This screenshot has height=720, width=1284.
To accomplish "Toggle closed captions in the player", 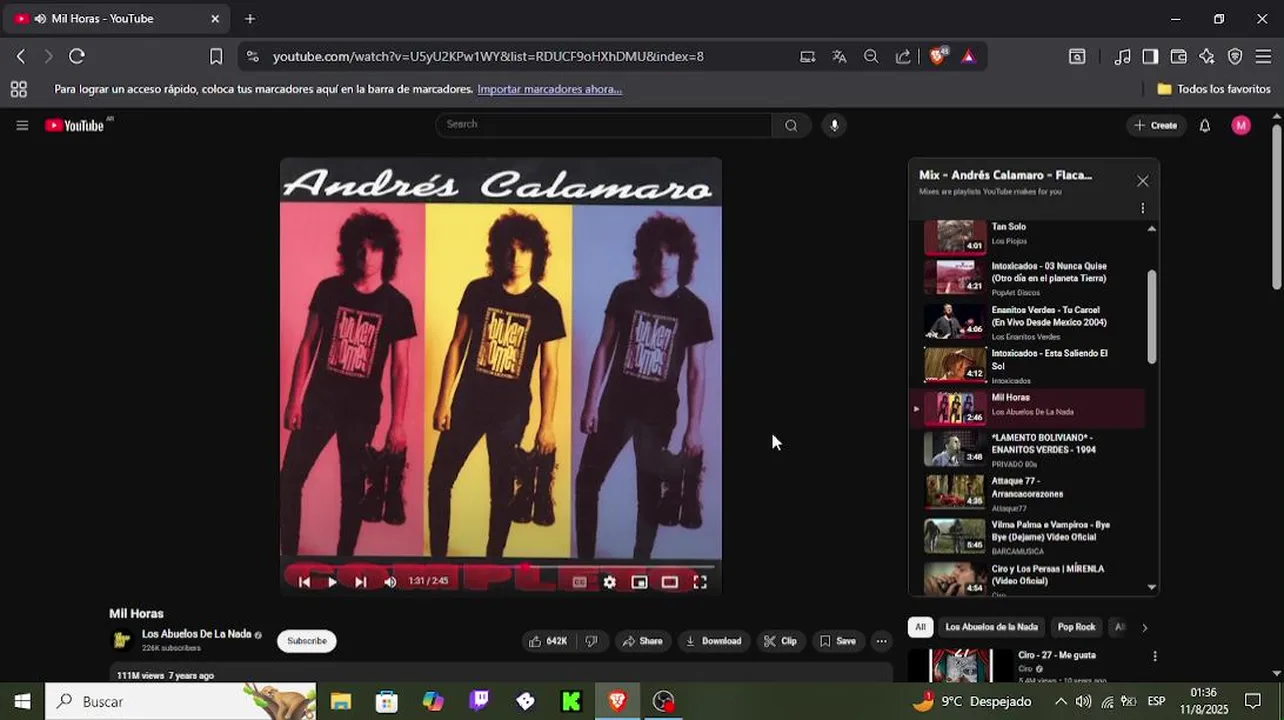I will 579,582.
